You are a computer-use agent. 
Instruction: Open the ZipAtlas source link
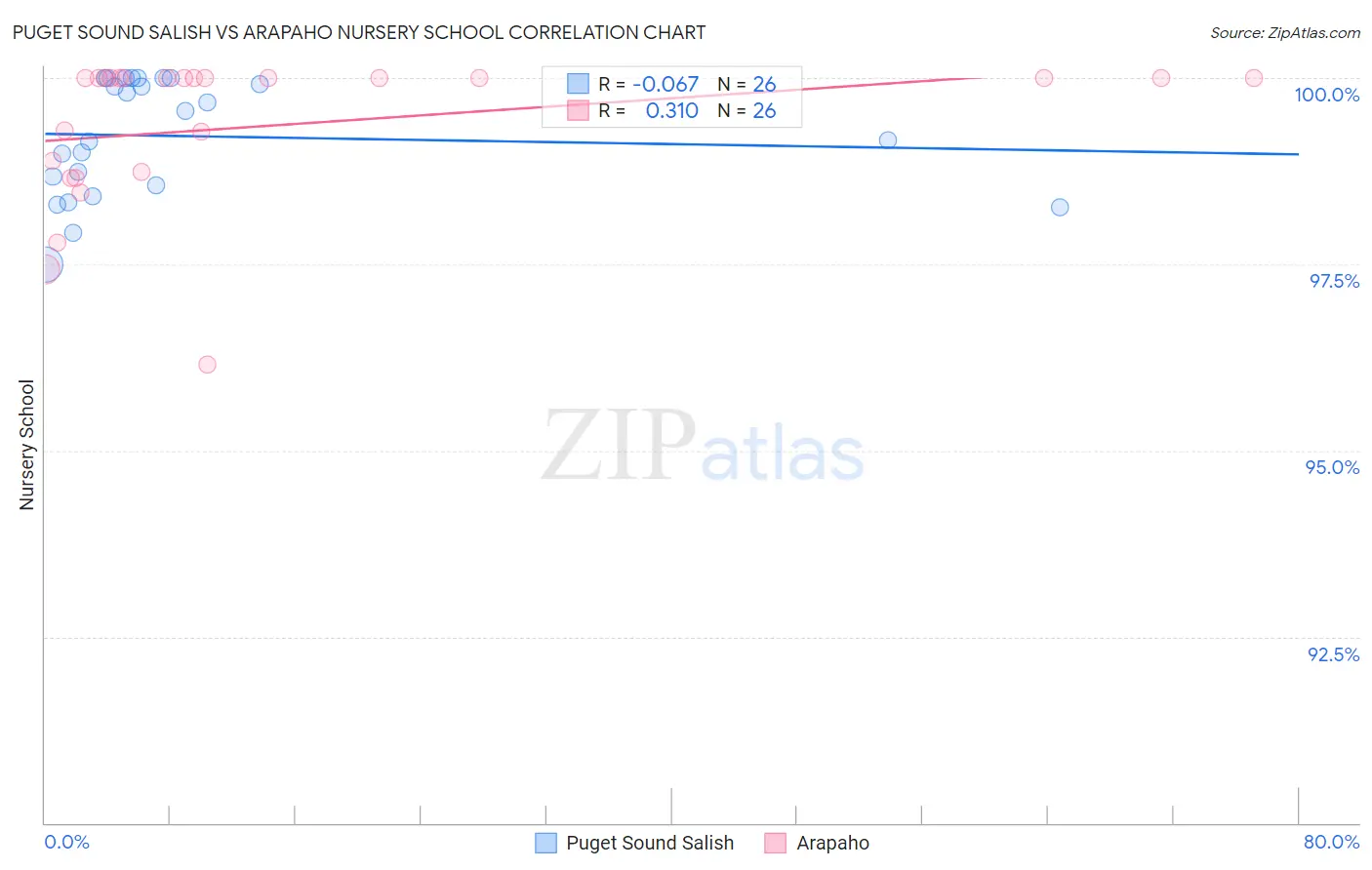[1285, 32]
